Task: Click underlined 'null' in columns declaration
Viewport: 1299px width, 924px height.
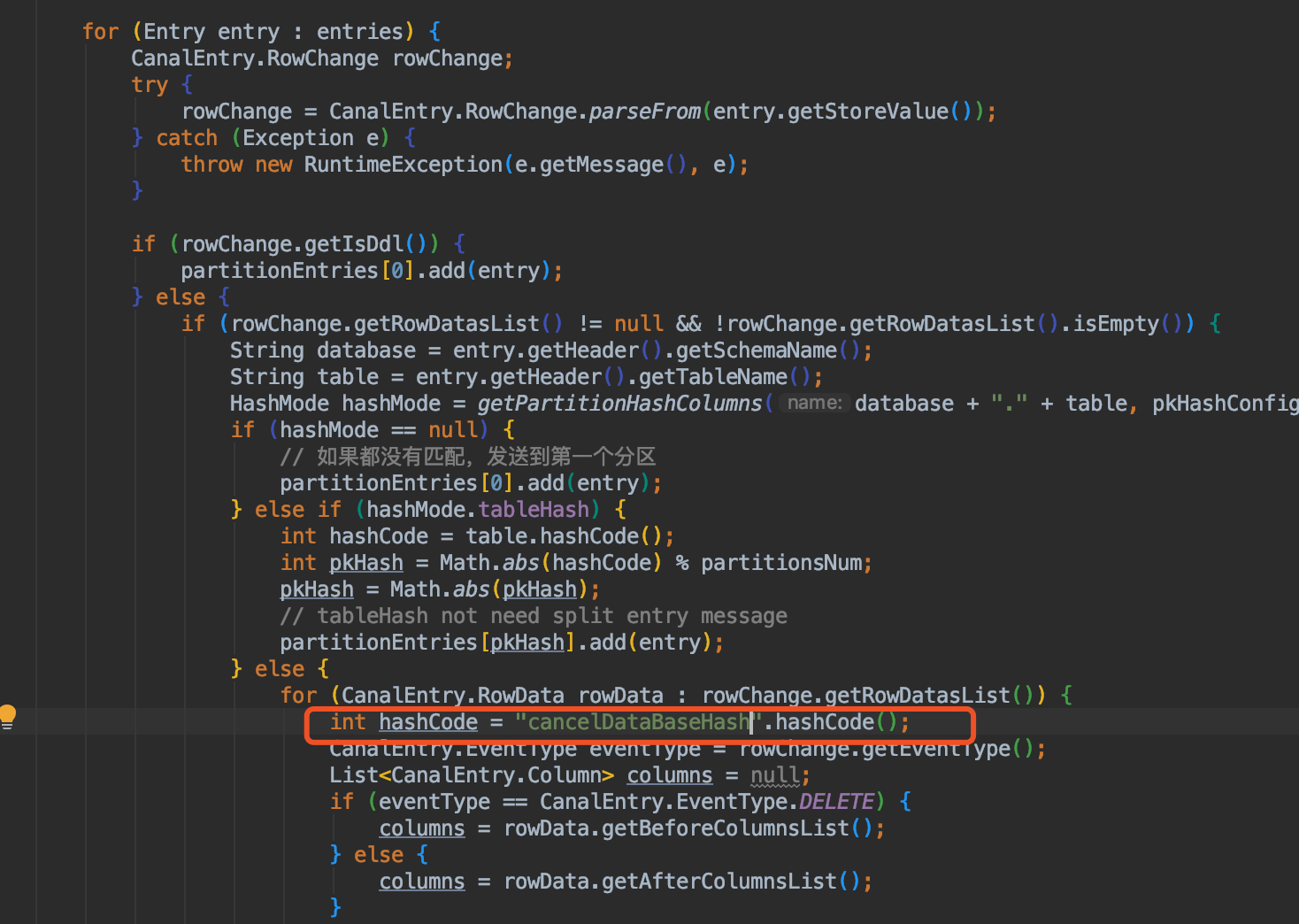Action: point(775,775)
